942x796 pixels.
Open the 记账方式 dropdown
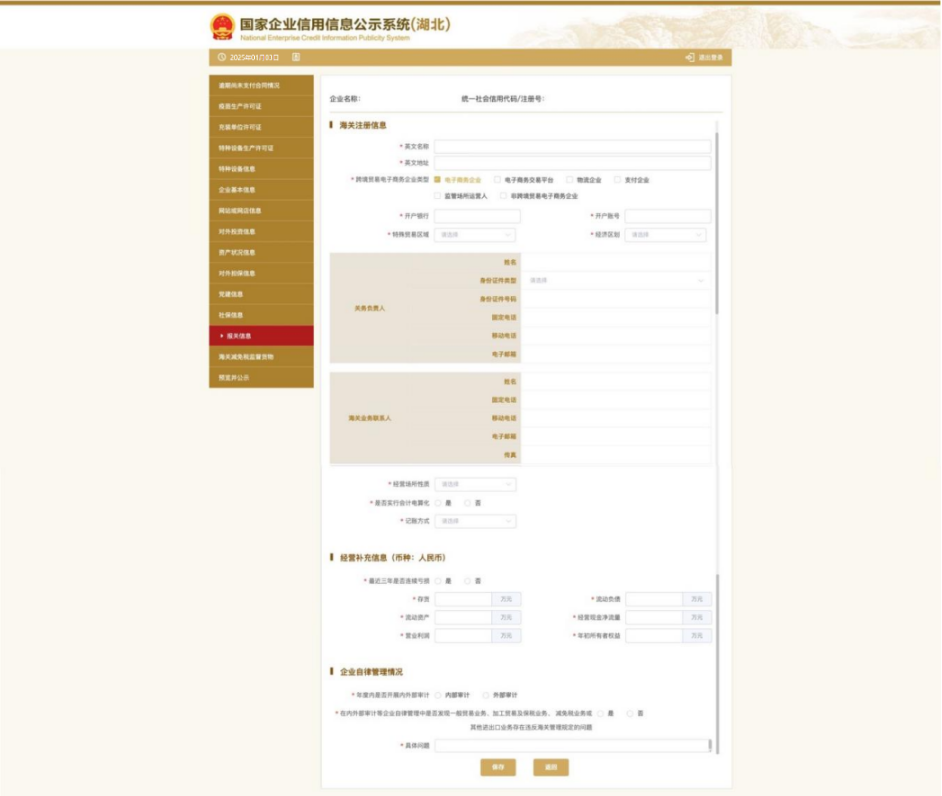[475, 521]
